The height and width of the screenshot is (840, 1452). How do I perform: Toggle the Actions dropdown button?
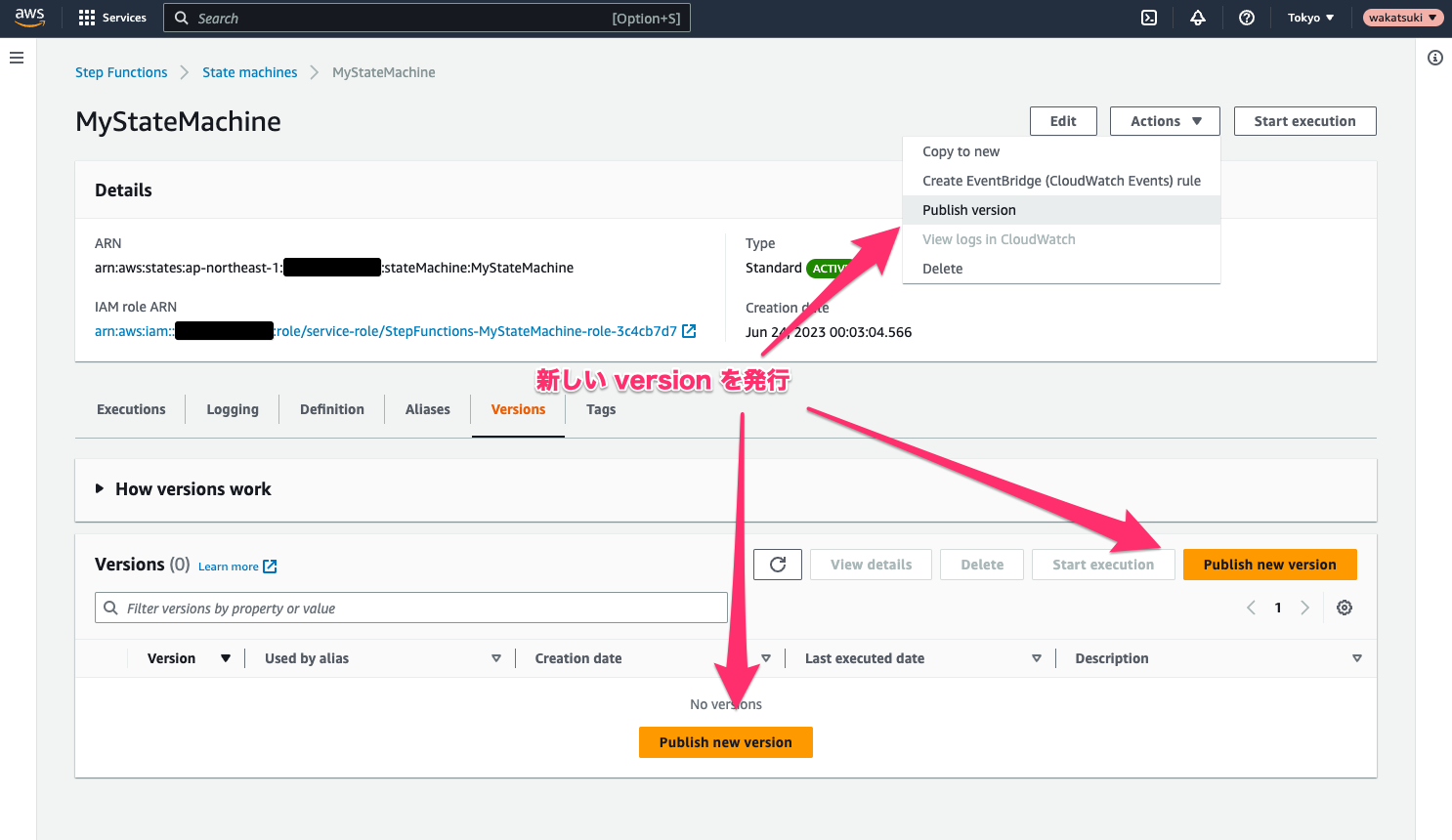point(1165,121)
